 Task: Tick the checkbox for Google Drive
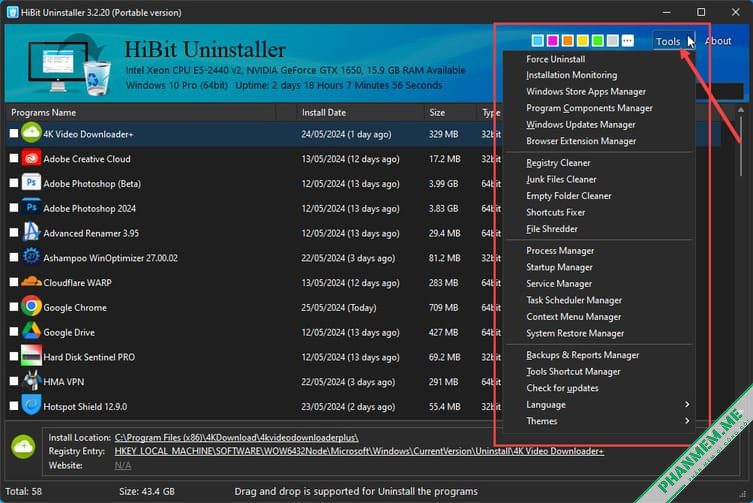(x=14, y=331)
